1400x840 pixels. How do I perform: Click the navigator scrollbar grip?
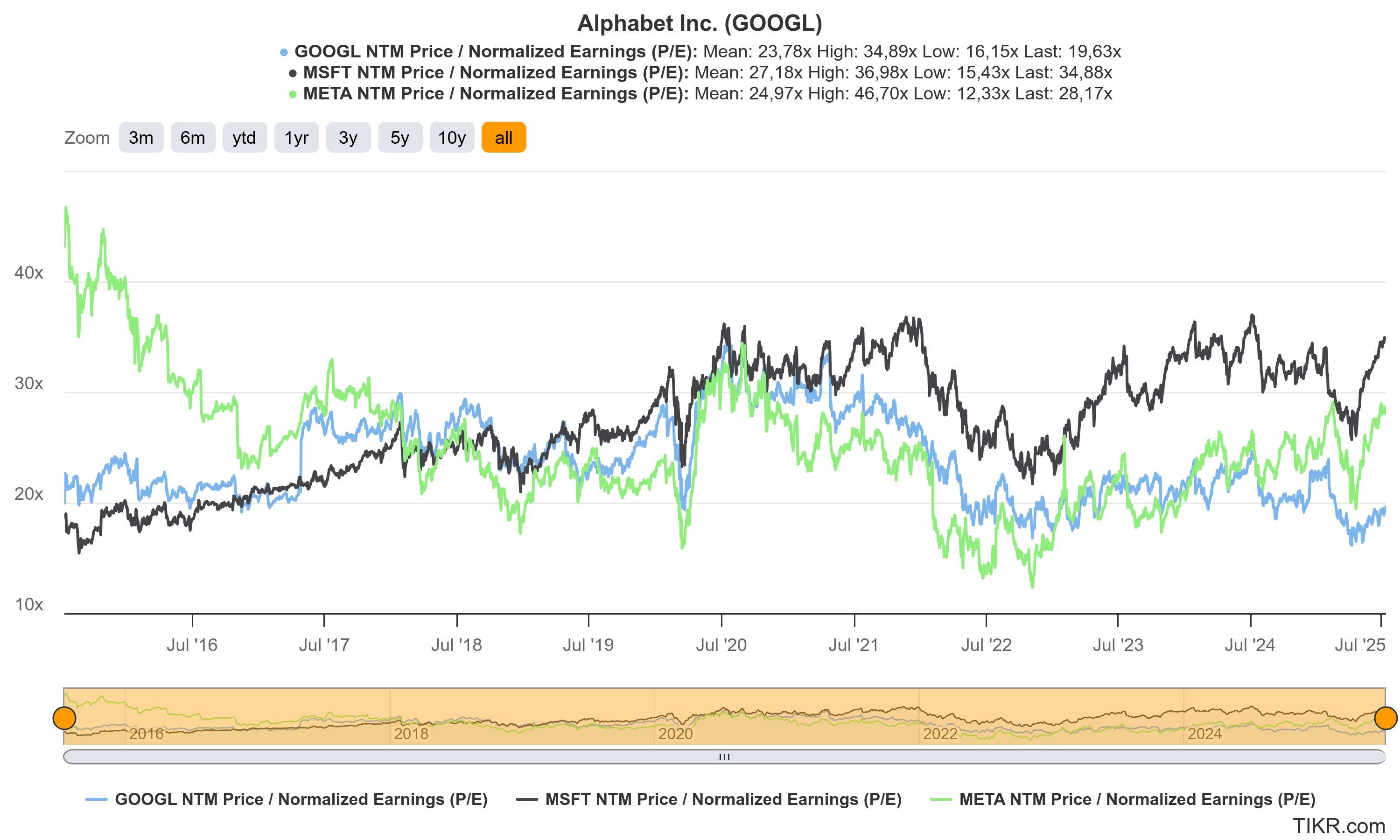pos(724,757)
